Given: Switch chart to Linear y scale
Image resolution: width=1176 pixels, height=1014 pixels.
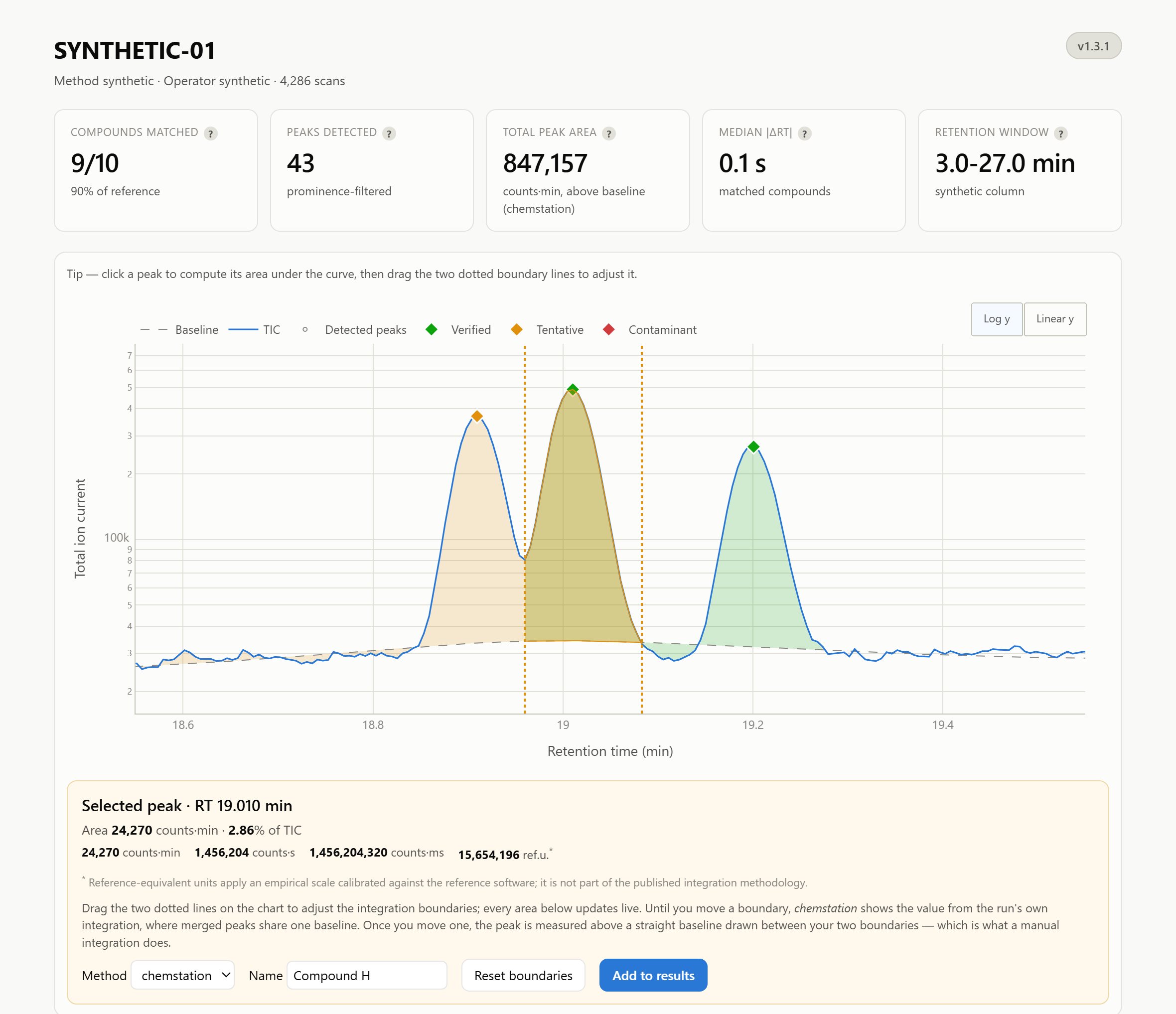Looking at the screenshot, I should (1054, 319).
